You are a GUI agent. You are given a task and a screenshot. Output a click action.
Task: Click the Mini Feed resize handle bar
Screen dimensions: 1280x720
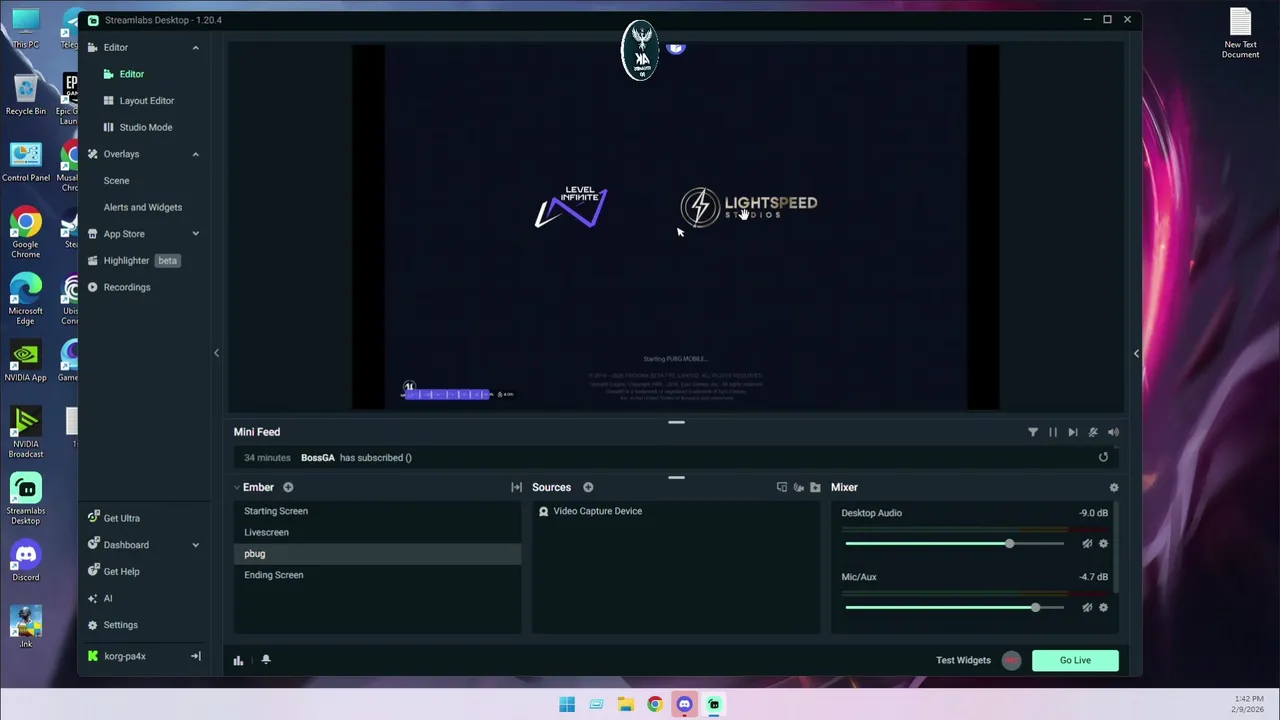coord(676,422)
